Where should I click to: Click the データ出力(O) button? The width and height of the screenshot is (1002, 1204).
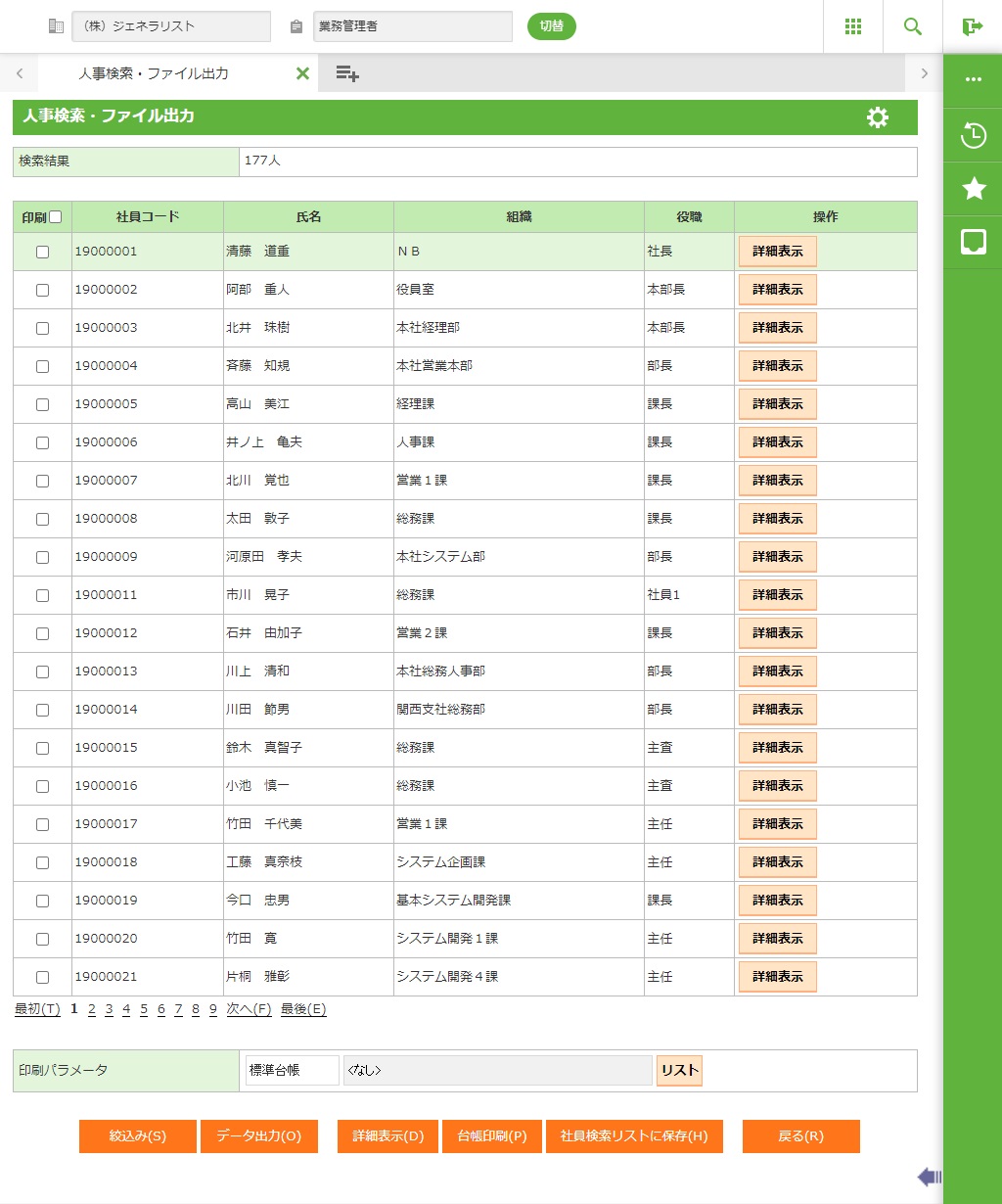[x=258, y=1136]
